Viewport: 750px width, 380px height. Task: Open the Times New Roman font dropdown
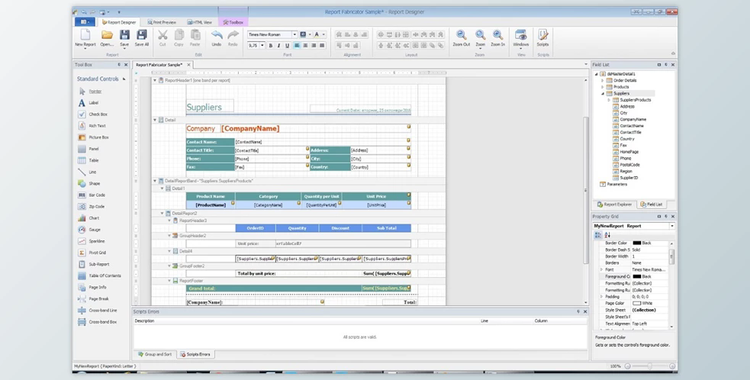click(x=295, y=34)
